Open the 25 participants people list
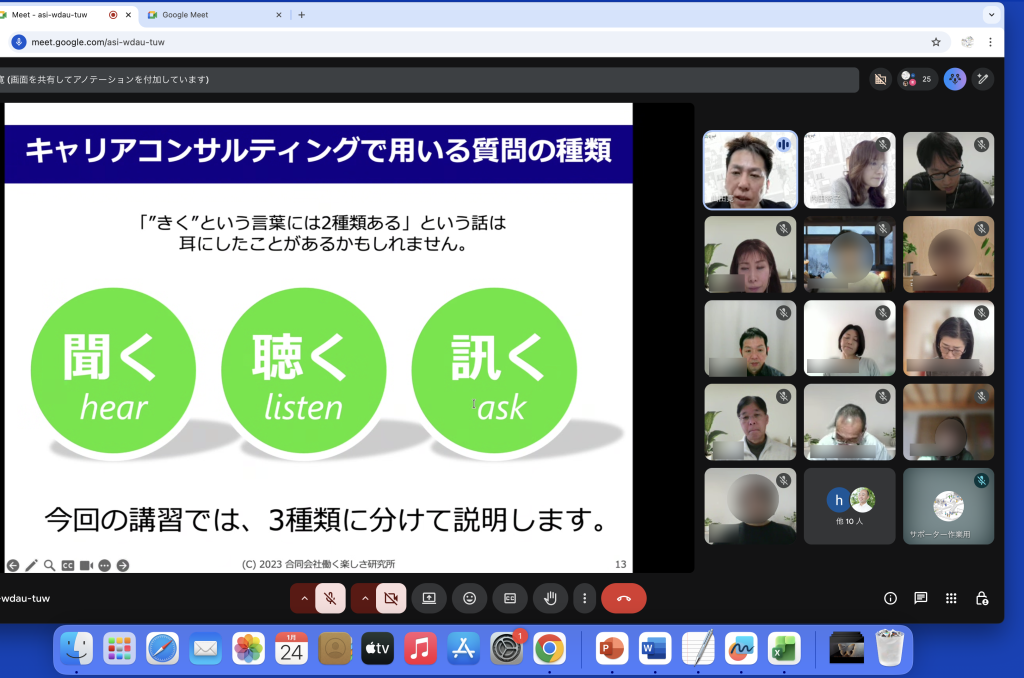1024x678 pixels. point(917,79)
